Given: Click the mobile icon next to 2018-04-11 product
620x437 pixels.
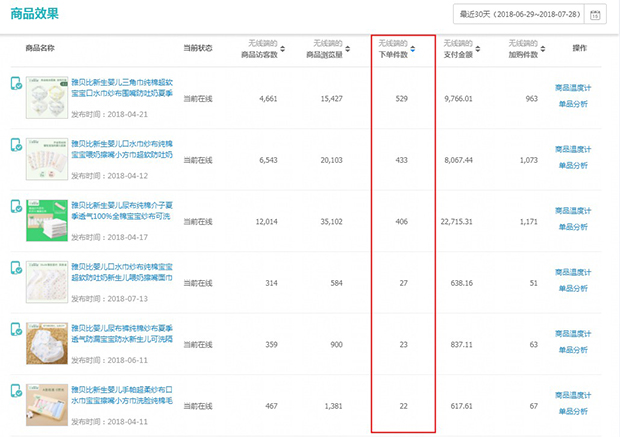Looking at the screenshot, I should point(17,390).
